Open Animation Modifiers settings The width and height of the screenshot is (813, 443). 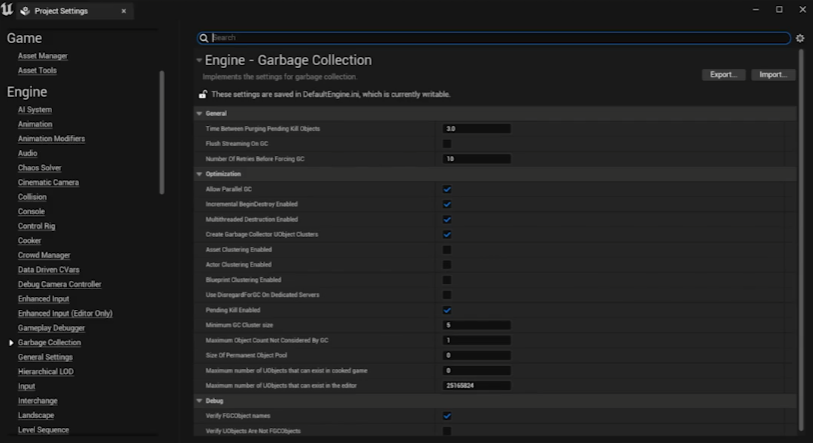[51, 139]
